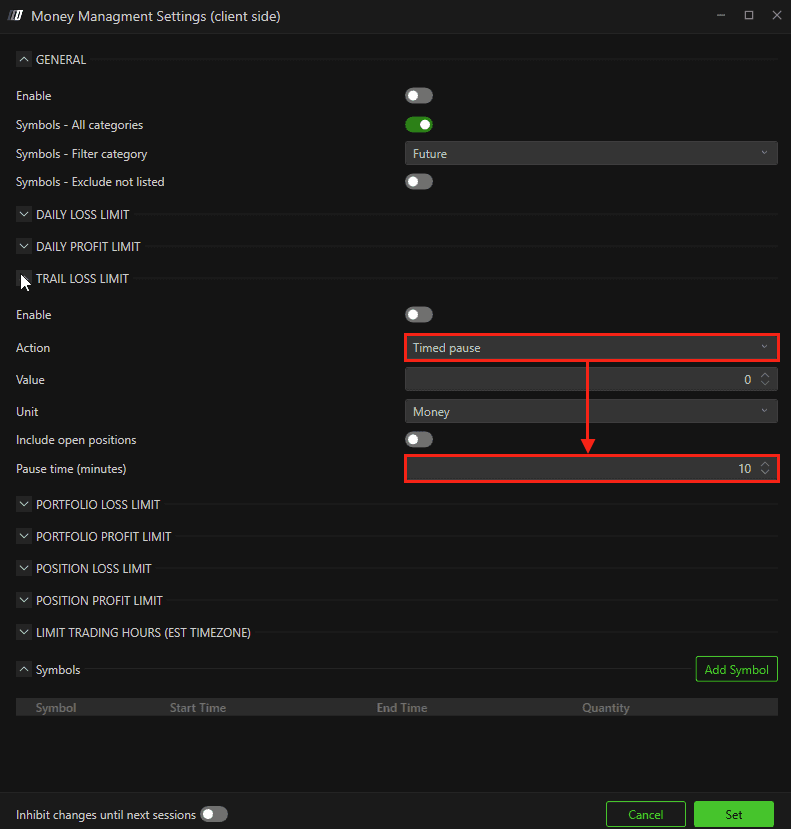Click the Add Symbol button
This screenshot has width=791, height=829.
click(737, 669)
